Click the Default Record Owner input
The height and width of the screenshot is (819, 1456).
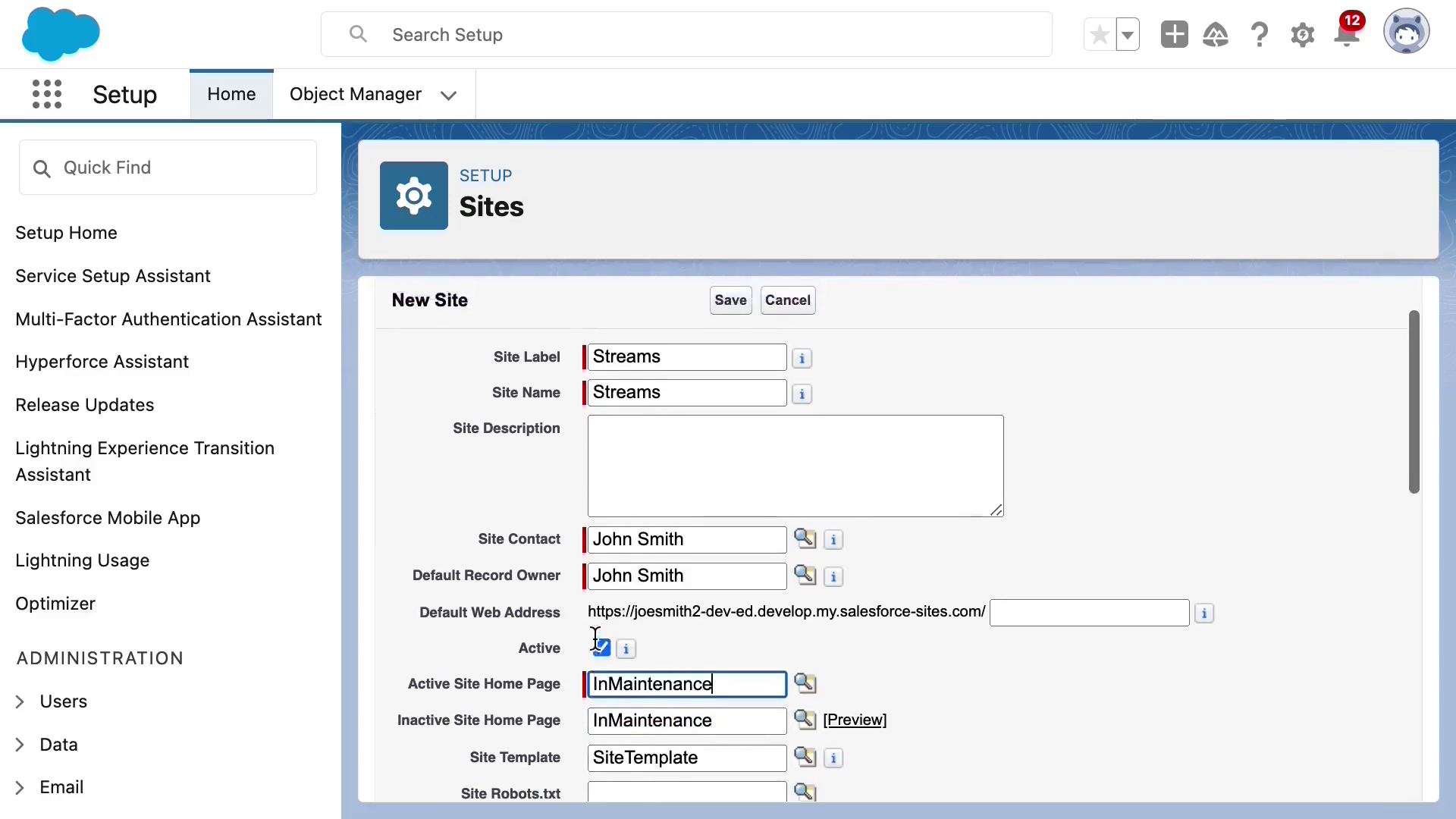click(687, 576)
